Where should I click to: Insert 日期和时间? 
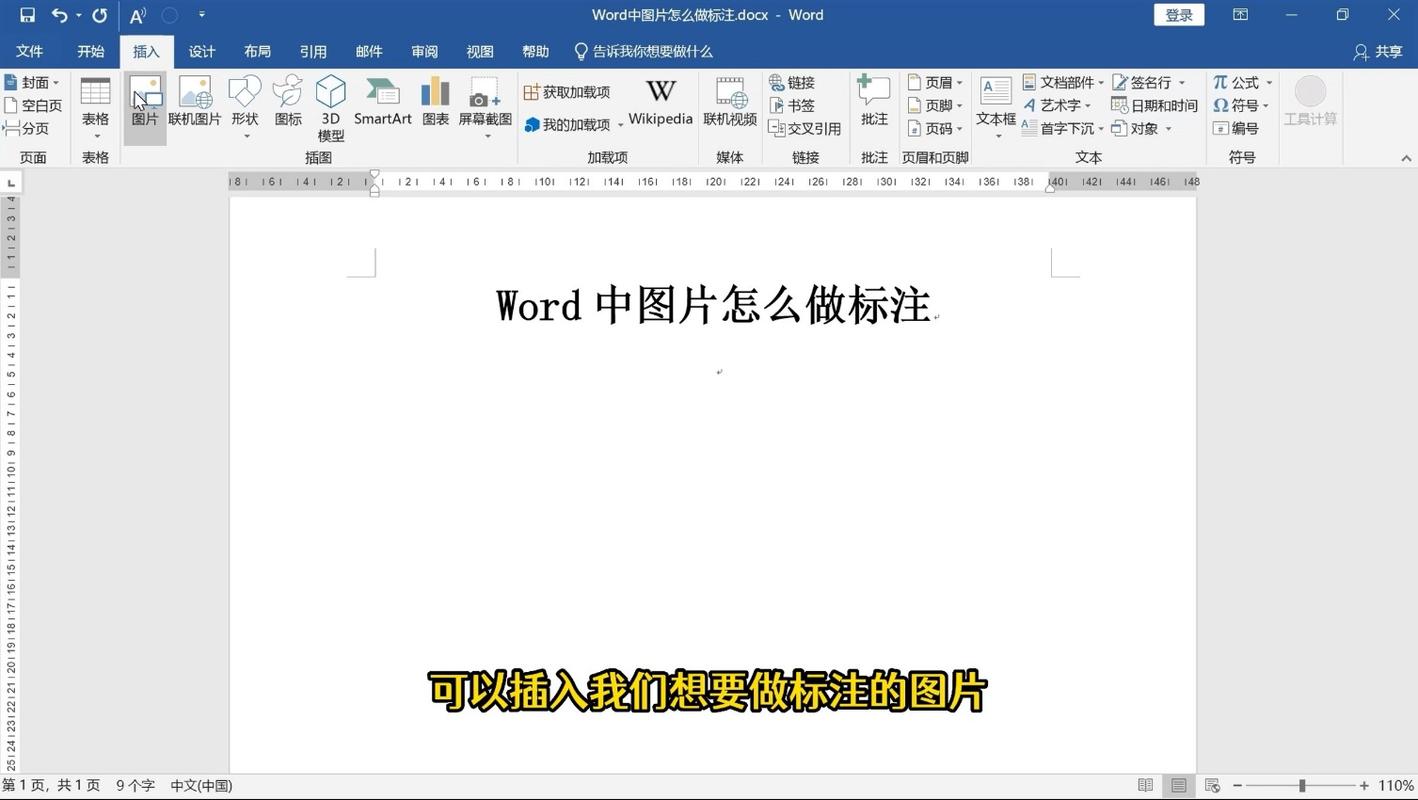[1154, 105]
